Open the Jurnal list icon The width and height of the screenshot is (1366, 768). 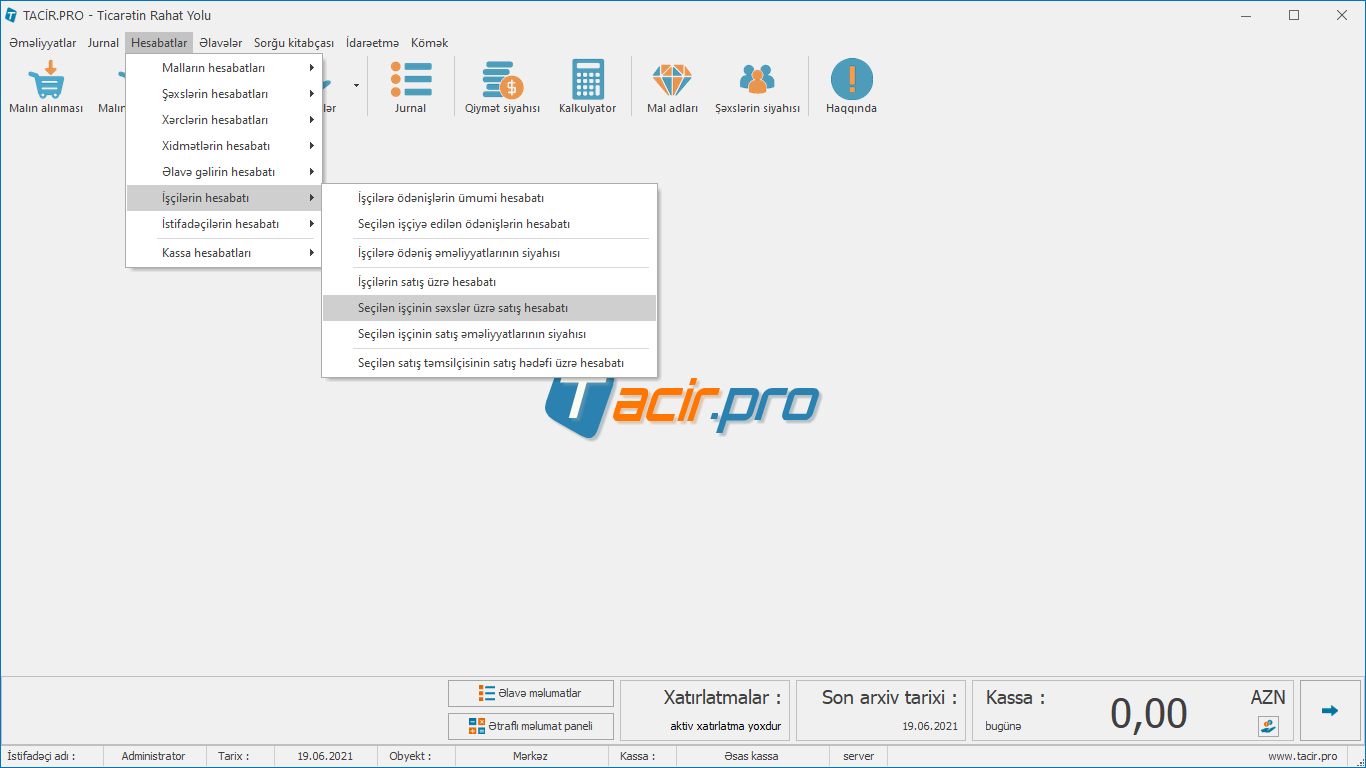[x=410, y=80]
